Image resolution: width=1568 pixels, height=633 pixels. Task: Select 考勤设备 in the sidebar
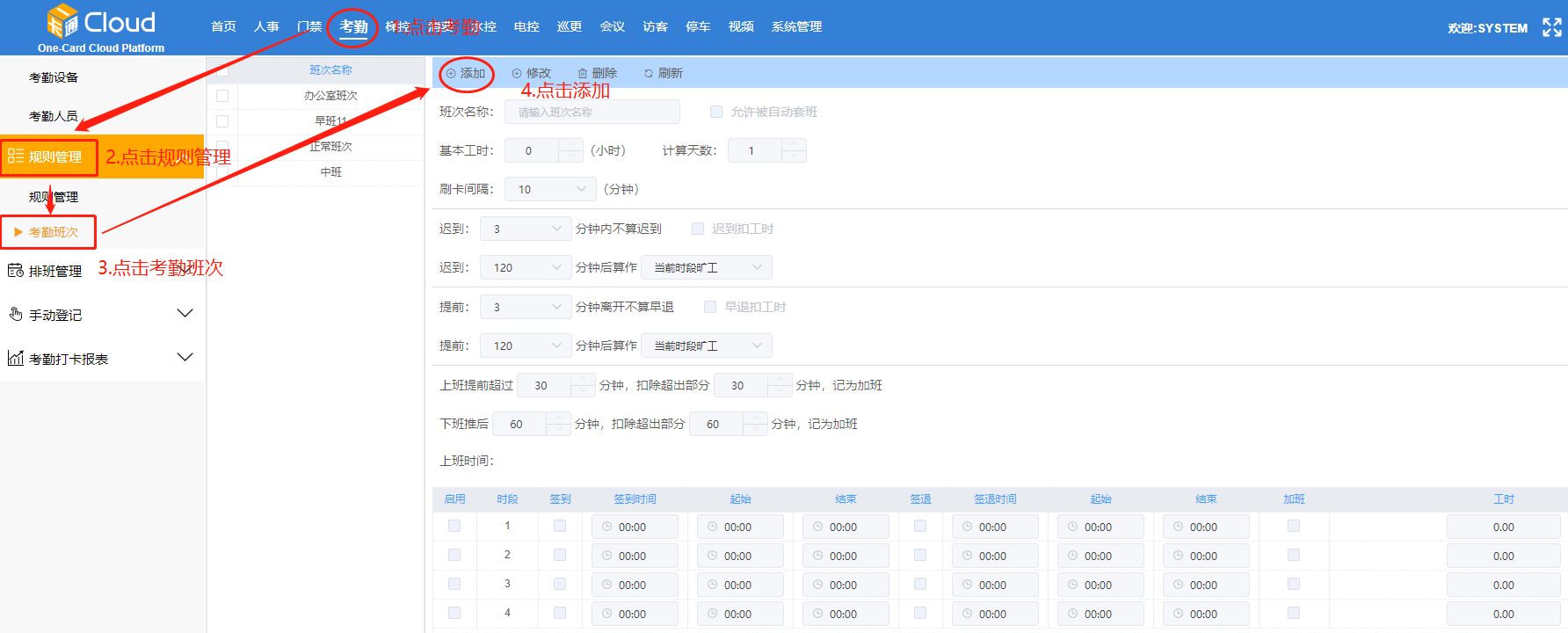click(x=54, y=77)
